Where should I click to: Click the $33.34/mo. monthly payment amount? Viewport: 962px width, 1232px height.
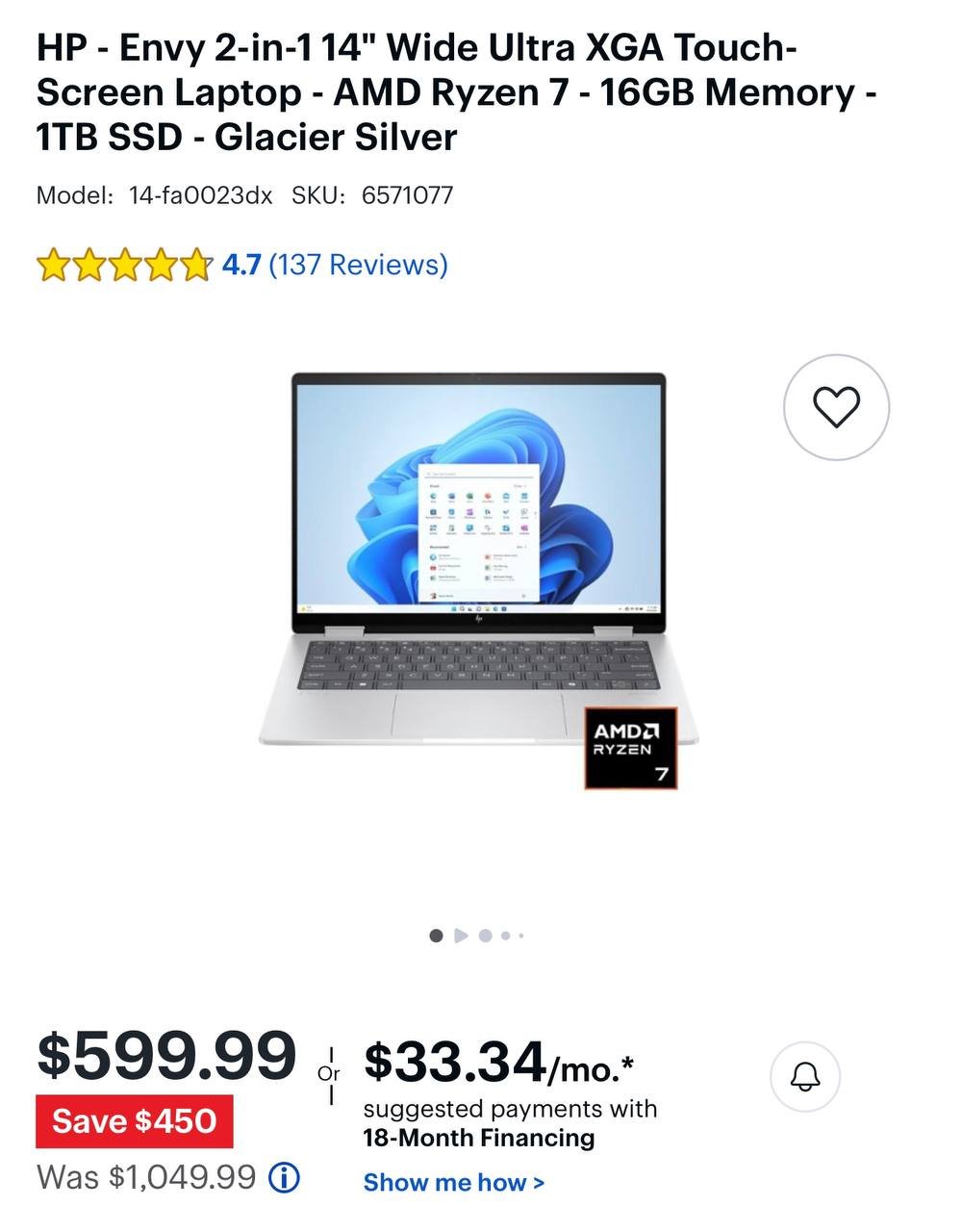pyautogui.click(x=499, y=1062)
